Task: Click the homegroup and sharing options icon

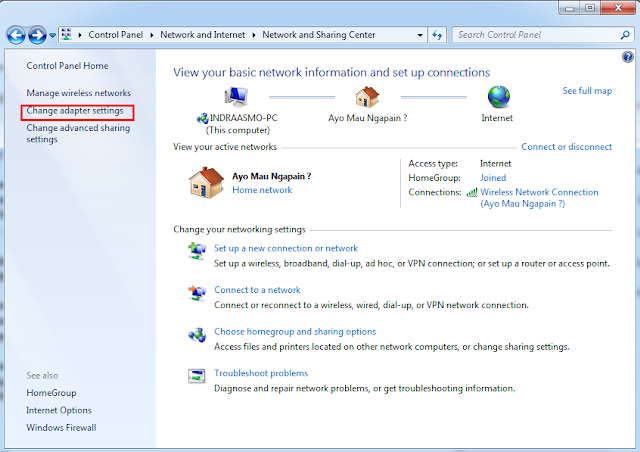Action: coord(196,335)
